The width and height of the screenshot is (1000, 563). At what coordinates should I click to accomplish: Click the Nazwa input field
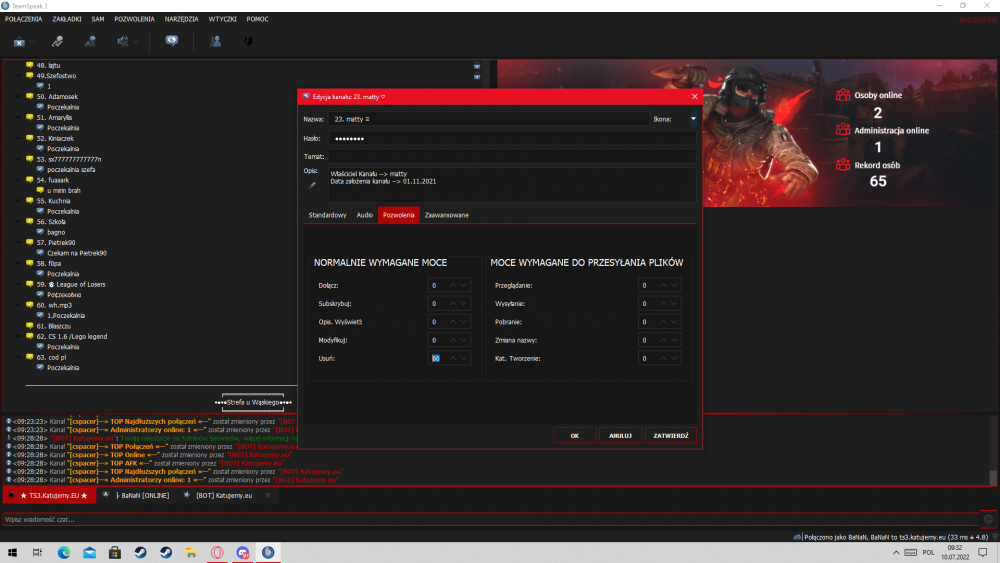pyautogui.click(x=489, y=119)
